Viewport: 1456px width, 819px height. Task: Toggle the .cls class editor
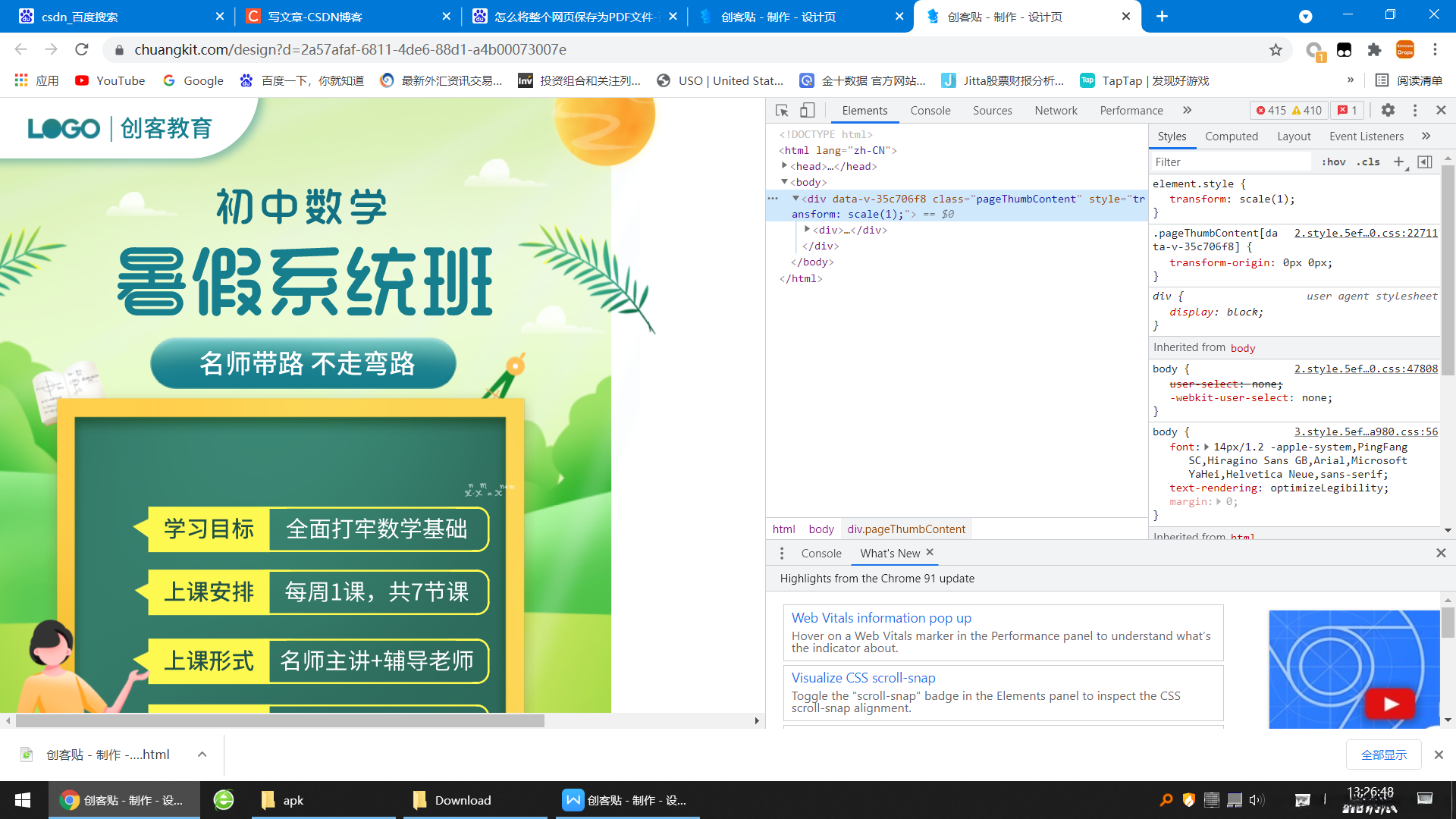pyautogui.click(x=1368, y=162)
